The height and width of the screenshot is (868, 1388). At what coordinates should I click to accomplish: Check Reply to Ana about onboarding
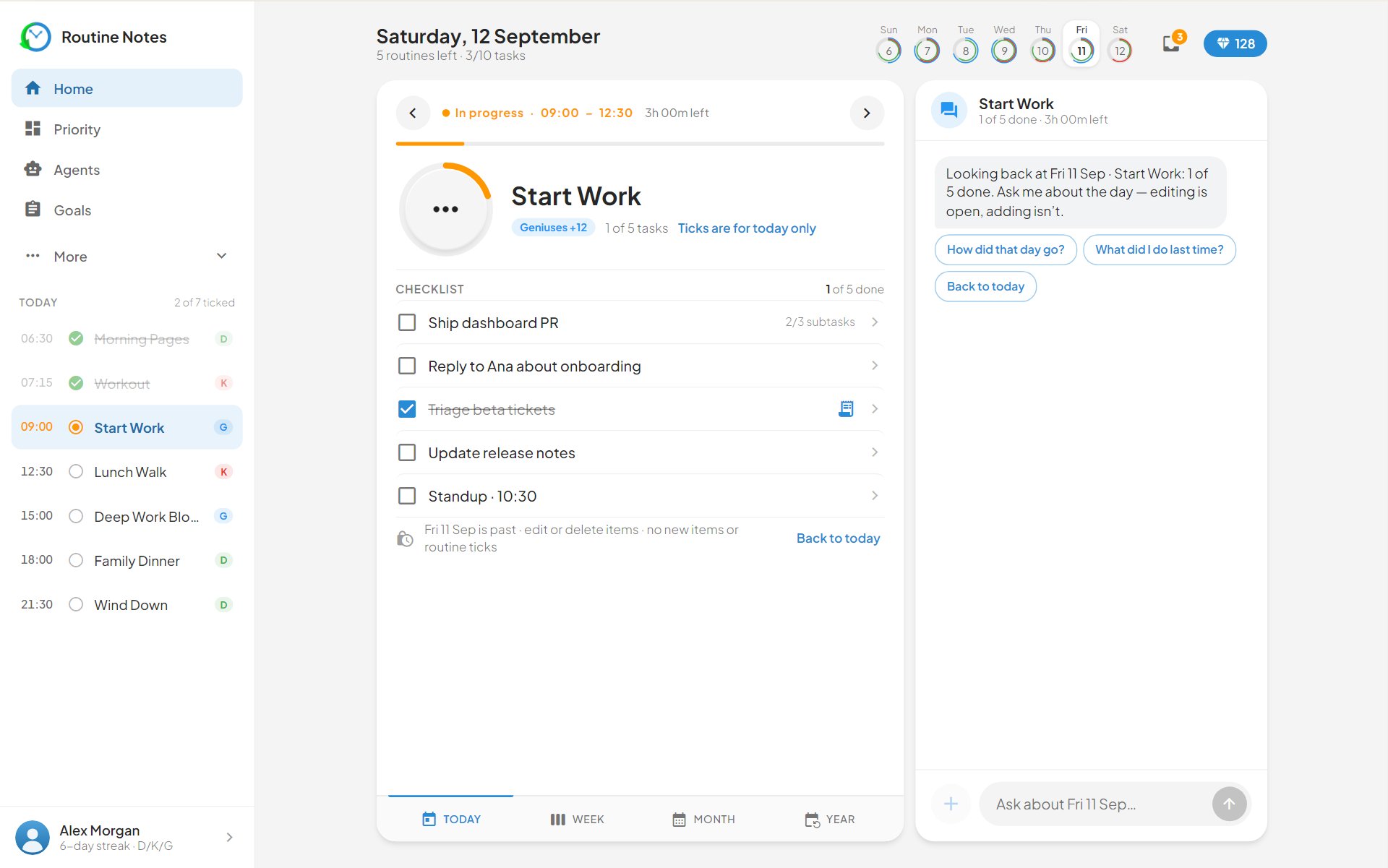coord(407,366)
